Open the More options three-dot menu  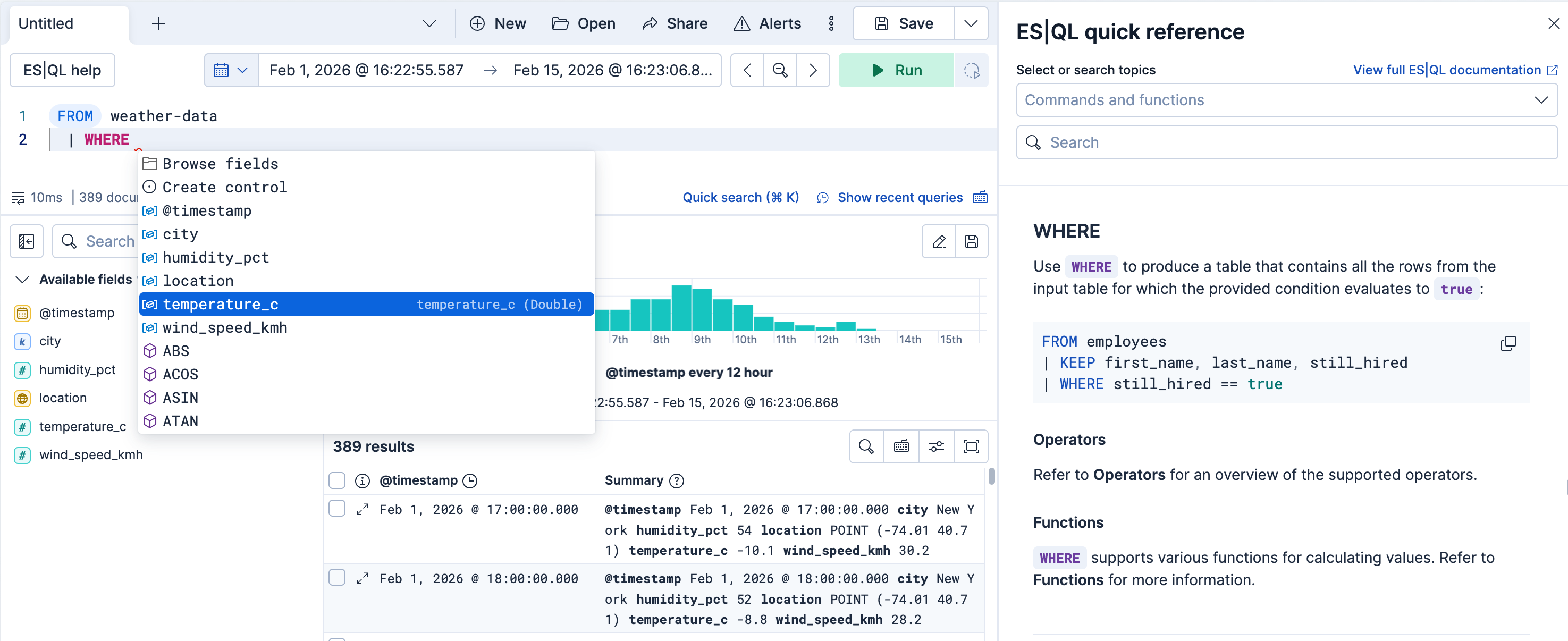click(x=831, y=23)
